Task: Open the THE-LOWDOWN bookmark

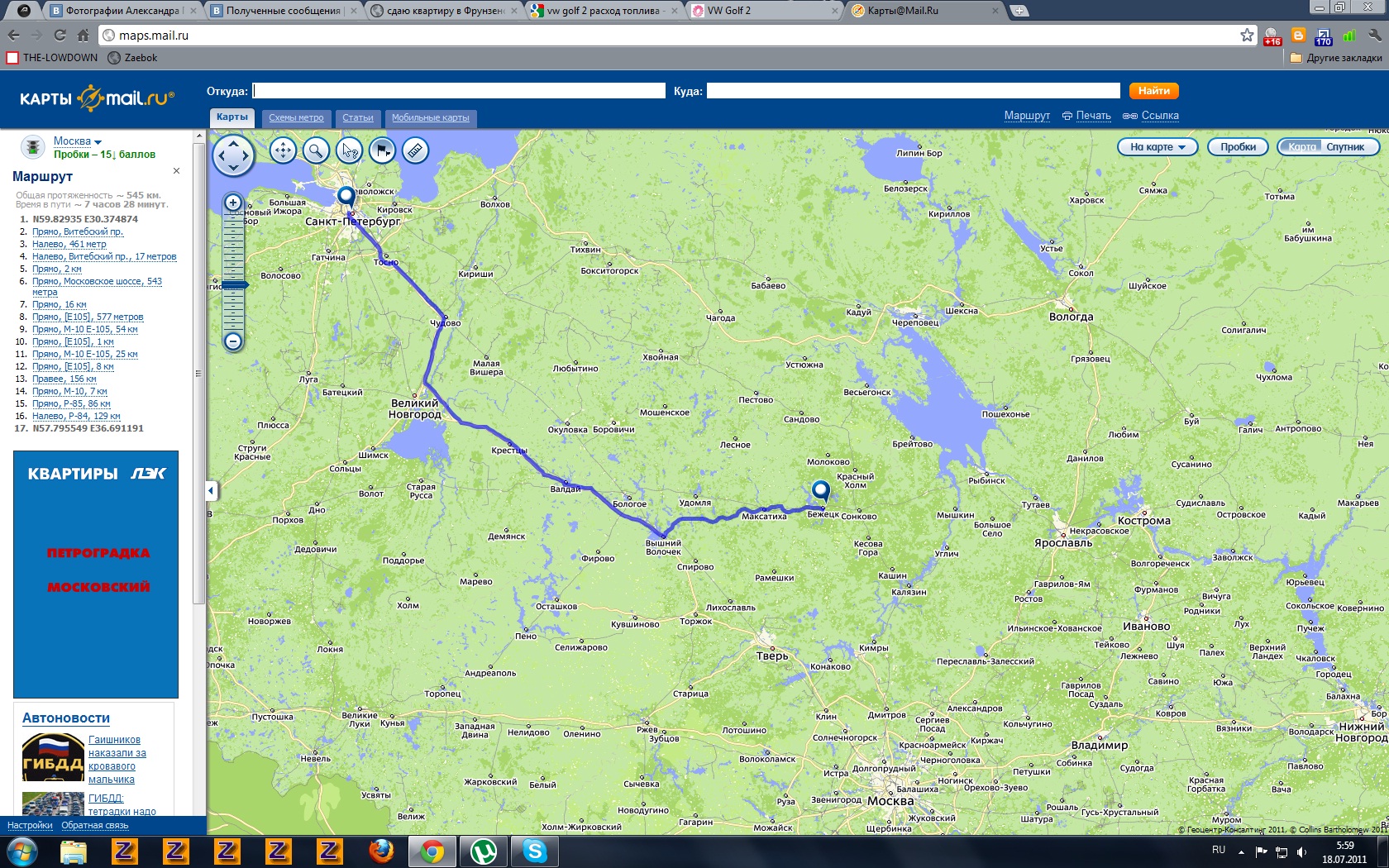Action: [x=52, y=58]
